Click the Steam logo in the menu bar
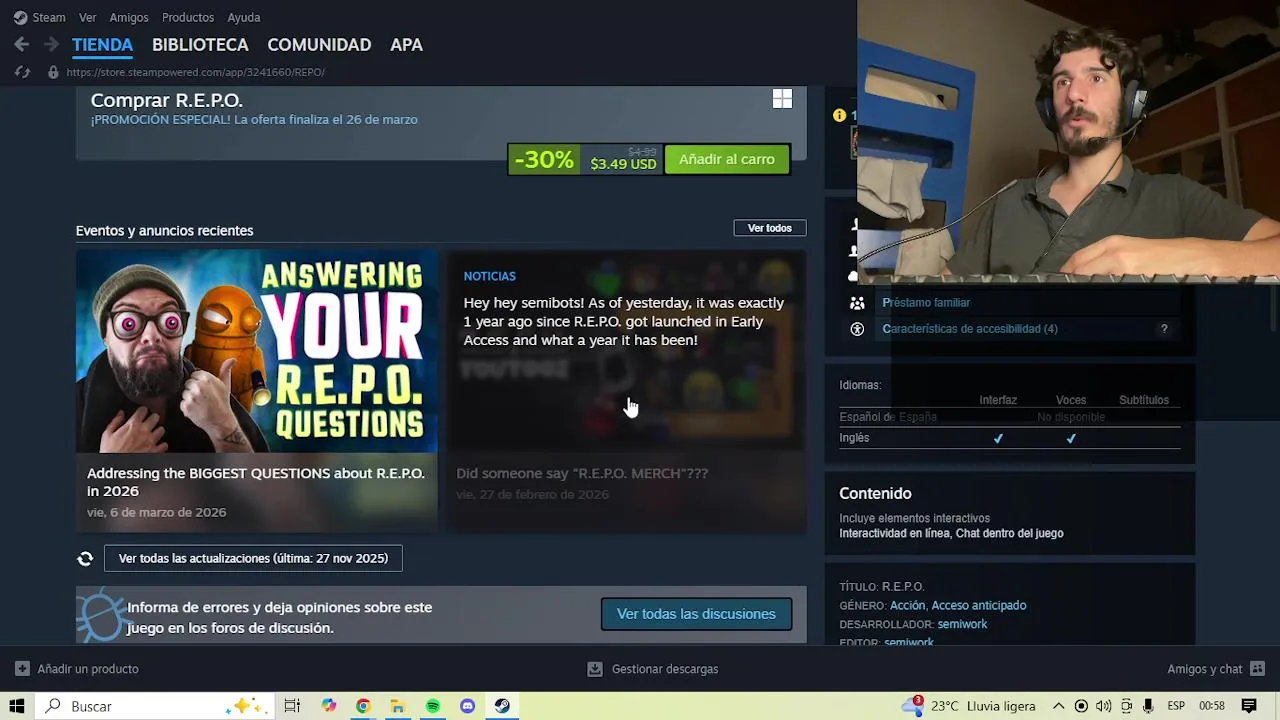1280x720 pixels. coord(20,17)
